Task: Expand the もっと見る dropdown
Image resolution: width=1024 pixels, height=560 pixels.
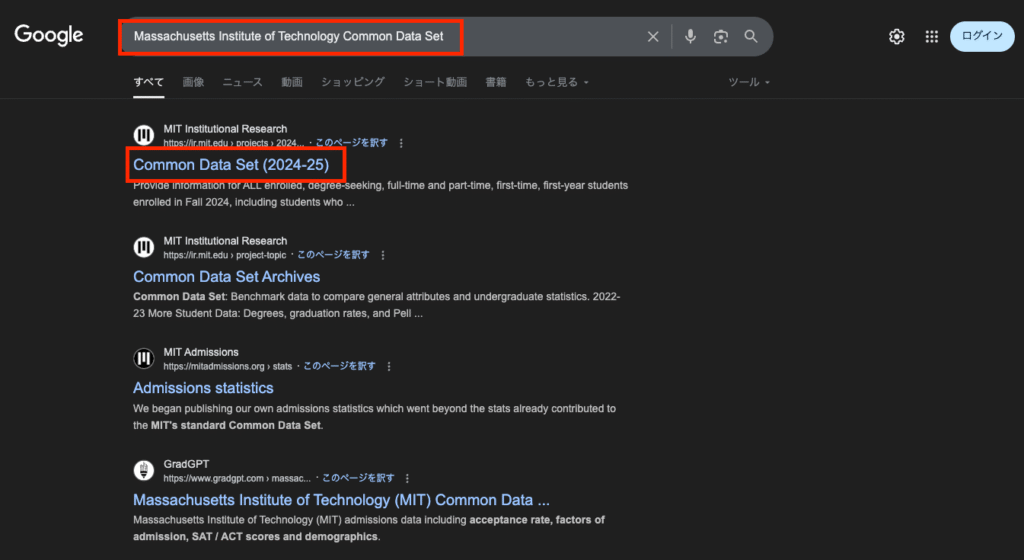Action: coord(556,82)
